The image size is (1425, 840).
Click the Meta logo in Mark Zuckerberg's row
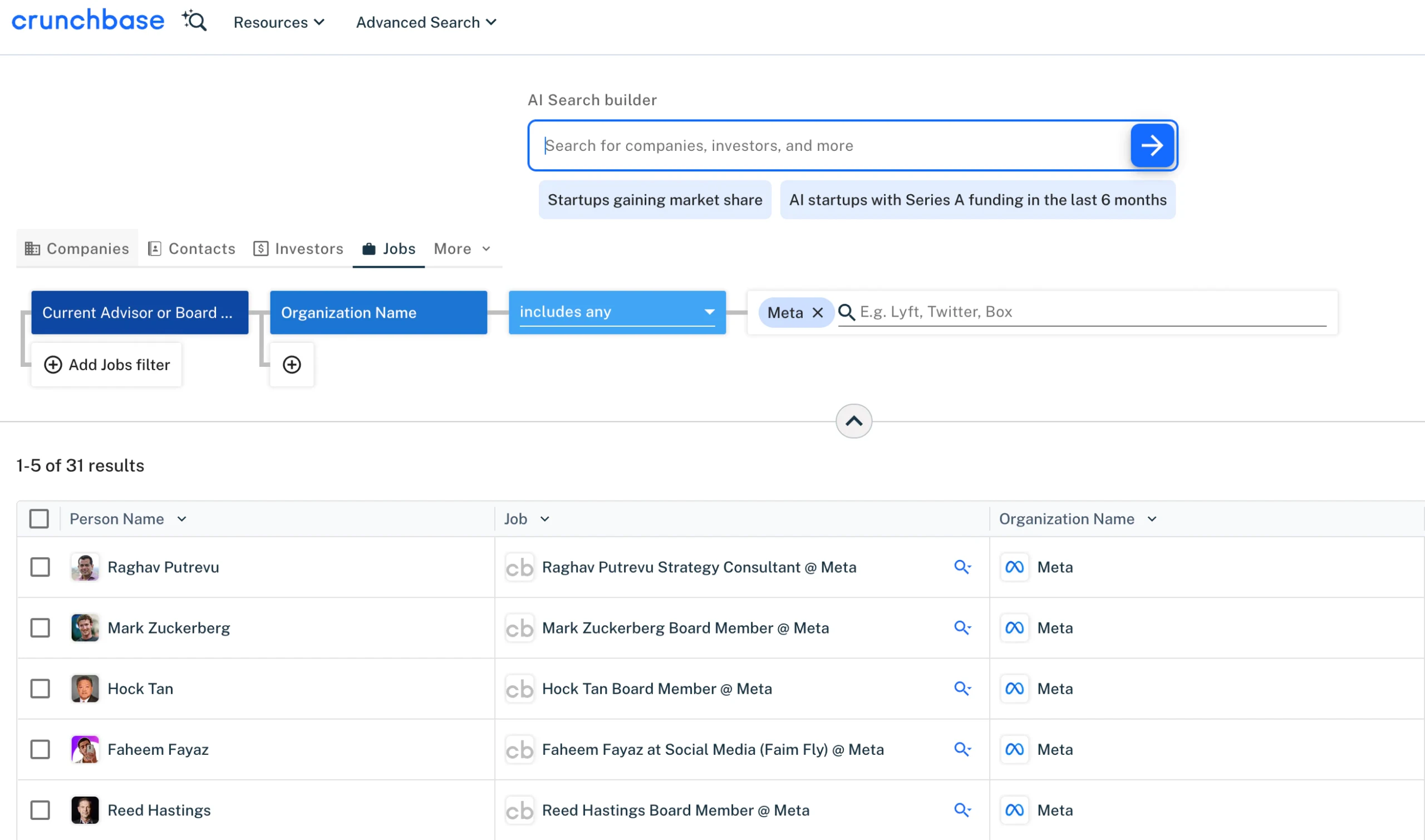point(1014,628)
